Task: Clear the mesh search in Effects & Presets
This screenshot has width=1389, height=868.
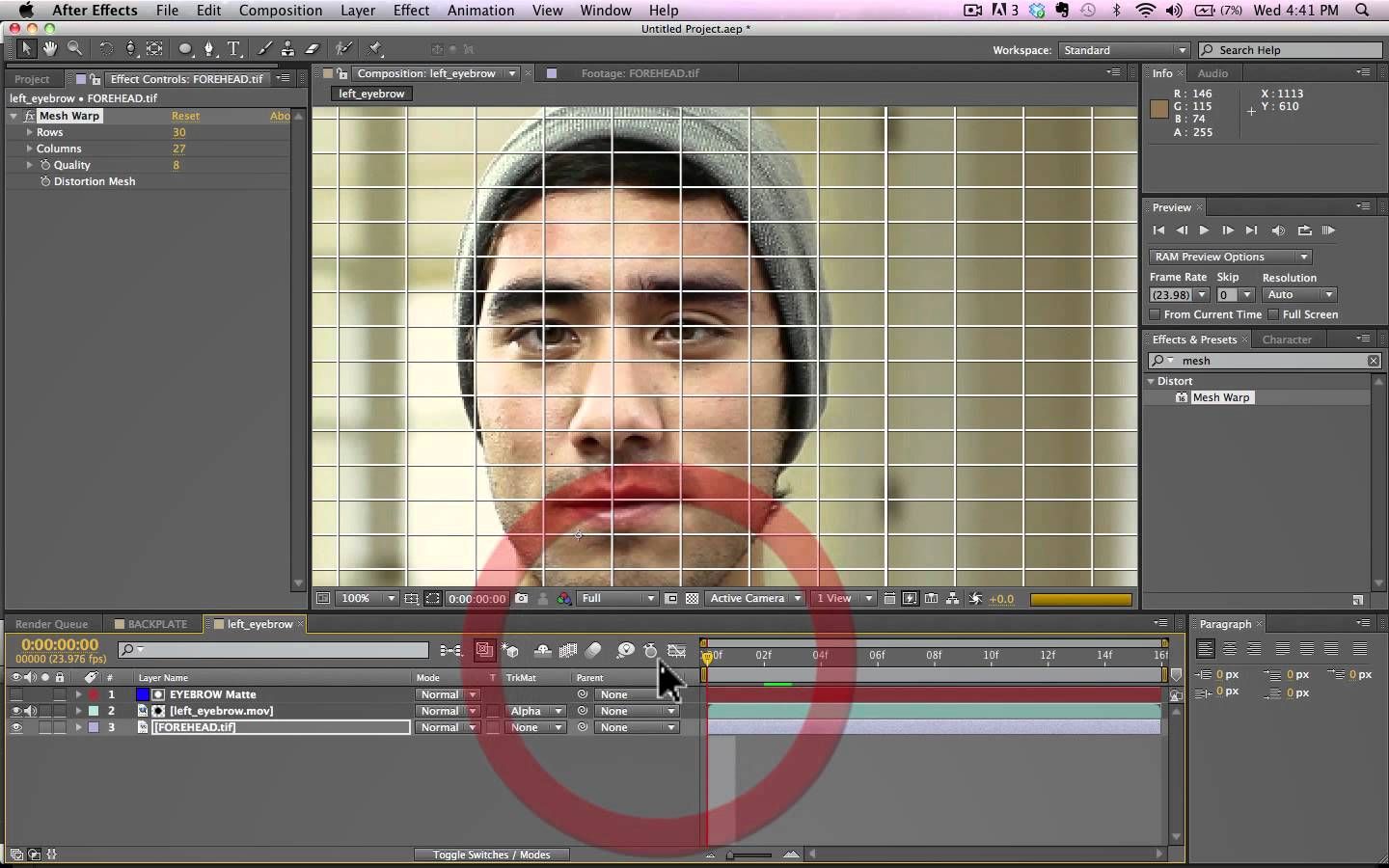Action: 1373,361
